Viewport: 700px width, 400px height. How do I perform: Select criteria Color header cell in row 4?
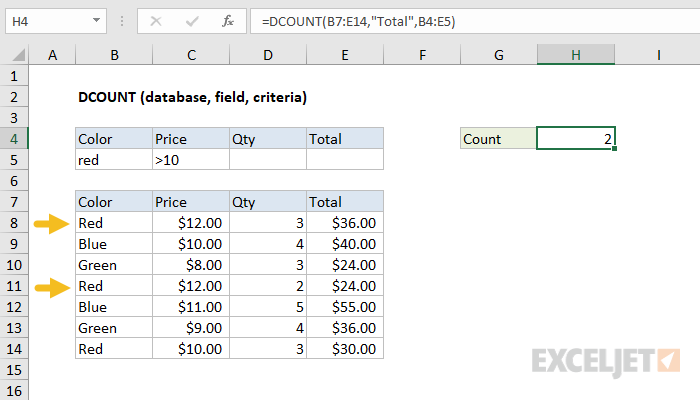tap(114, 139)
